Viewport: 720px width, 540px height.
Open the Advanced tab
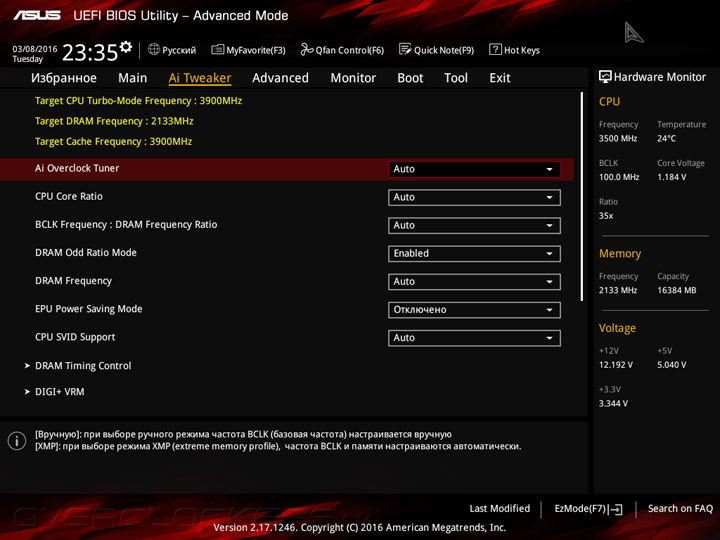pos(281,78)
